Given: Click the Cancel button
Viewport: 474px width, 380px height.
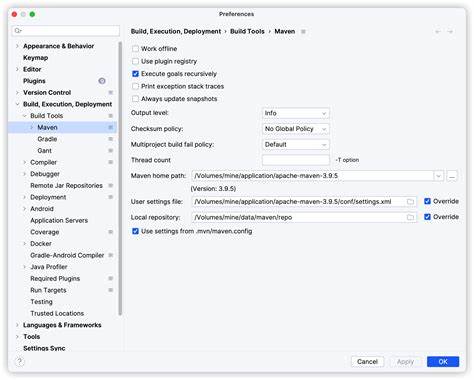Looking at the screenshot, I should click(x=367, y=362).
